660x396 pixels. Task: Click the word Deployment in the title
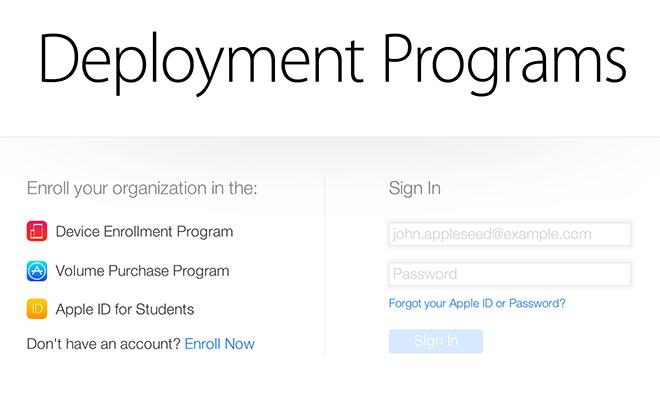click(202, 62)
